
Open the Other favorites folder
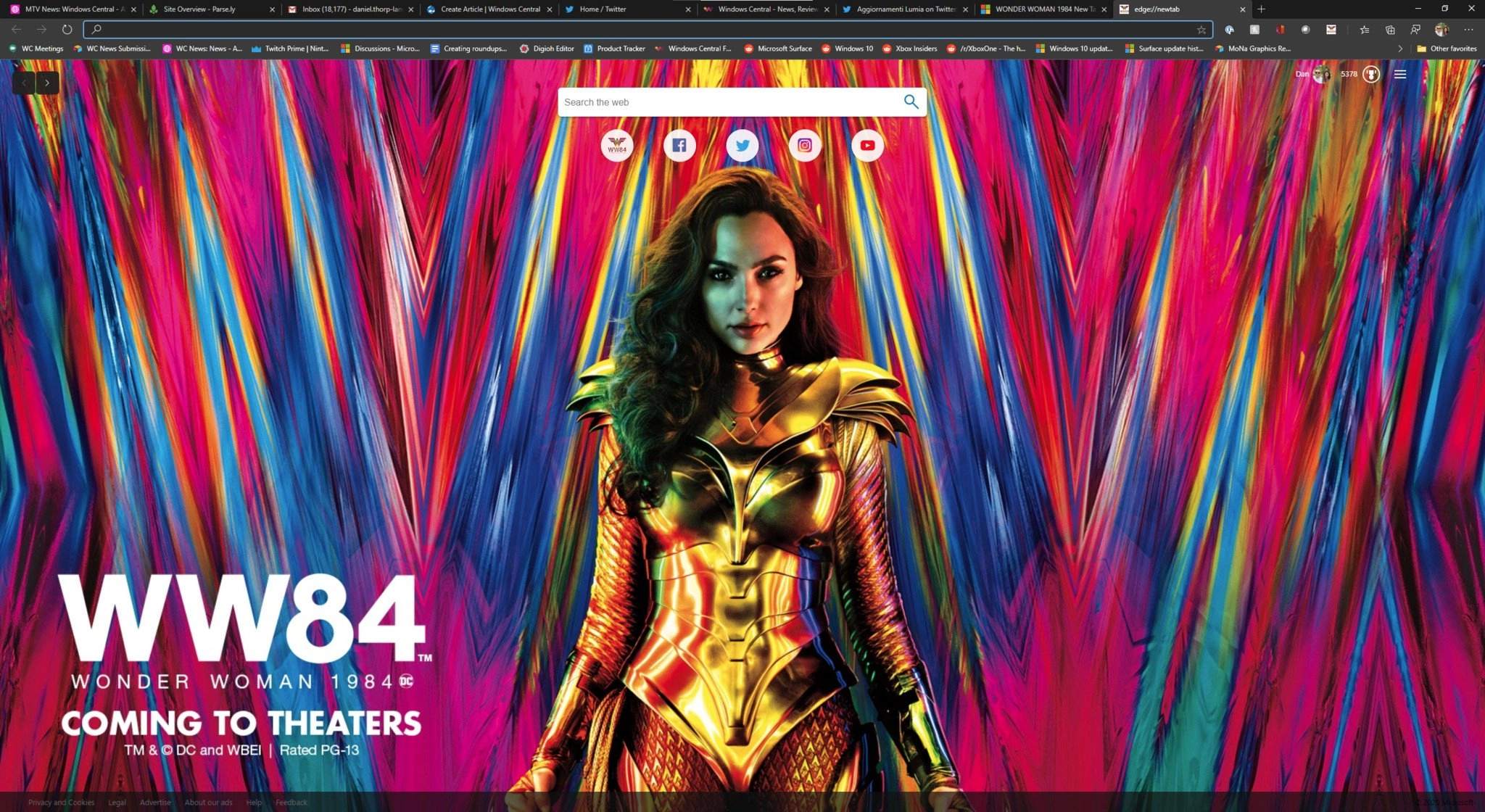point(1446,49)
